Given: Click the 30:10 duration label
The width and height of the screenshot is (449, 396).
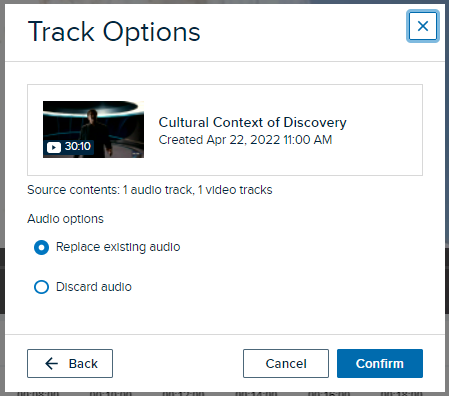Looking at the screenshot, I should [x=78, y=146].
